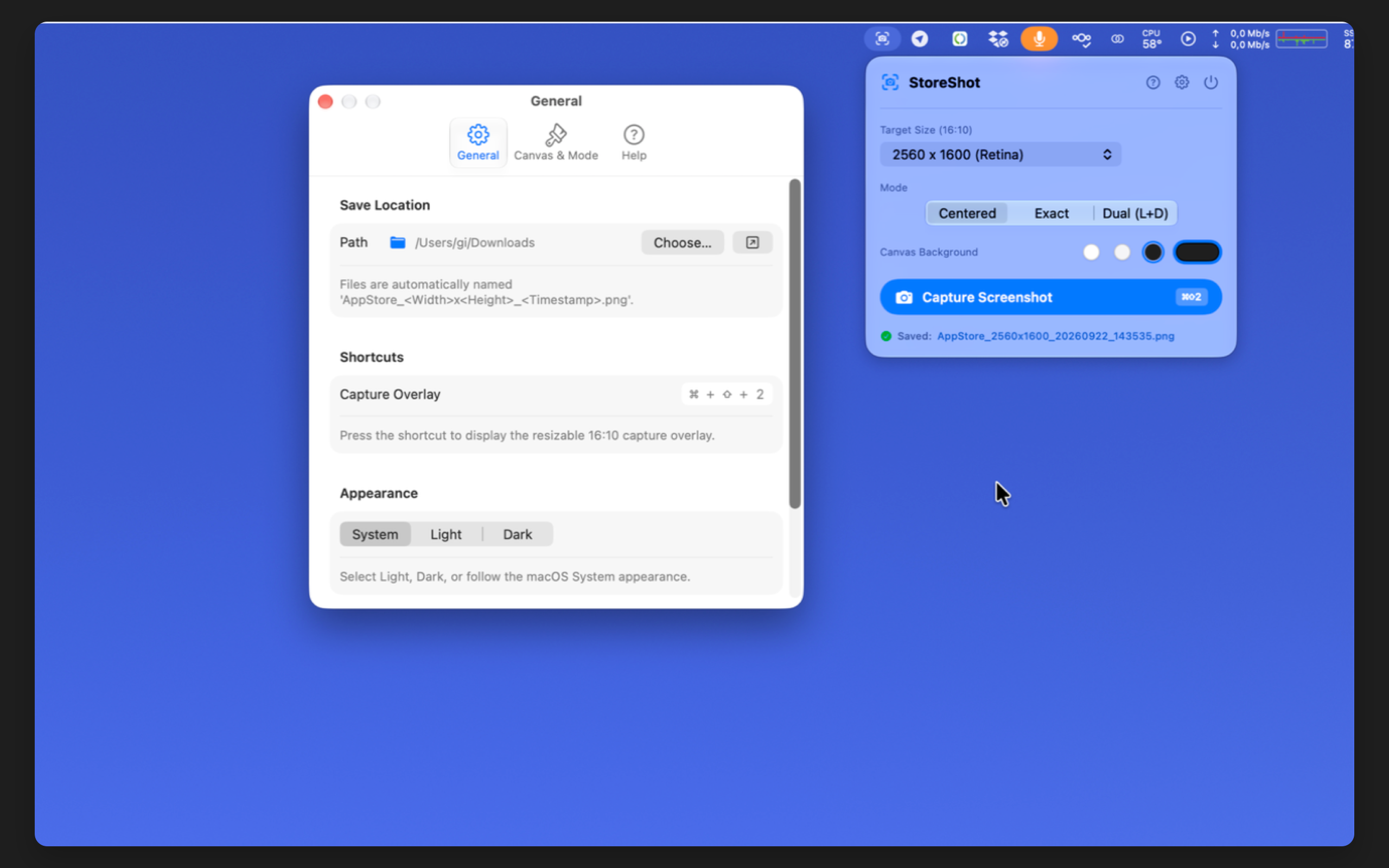Click the StoreShot logo in popover header
Viewport: 1389px width, 868px height.
(x=890, y=82)
